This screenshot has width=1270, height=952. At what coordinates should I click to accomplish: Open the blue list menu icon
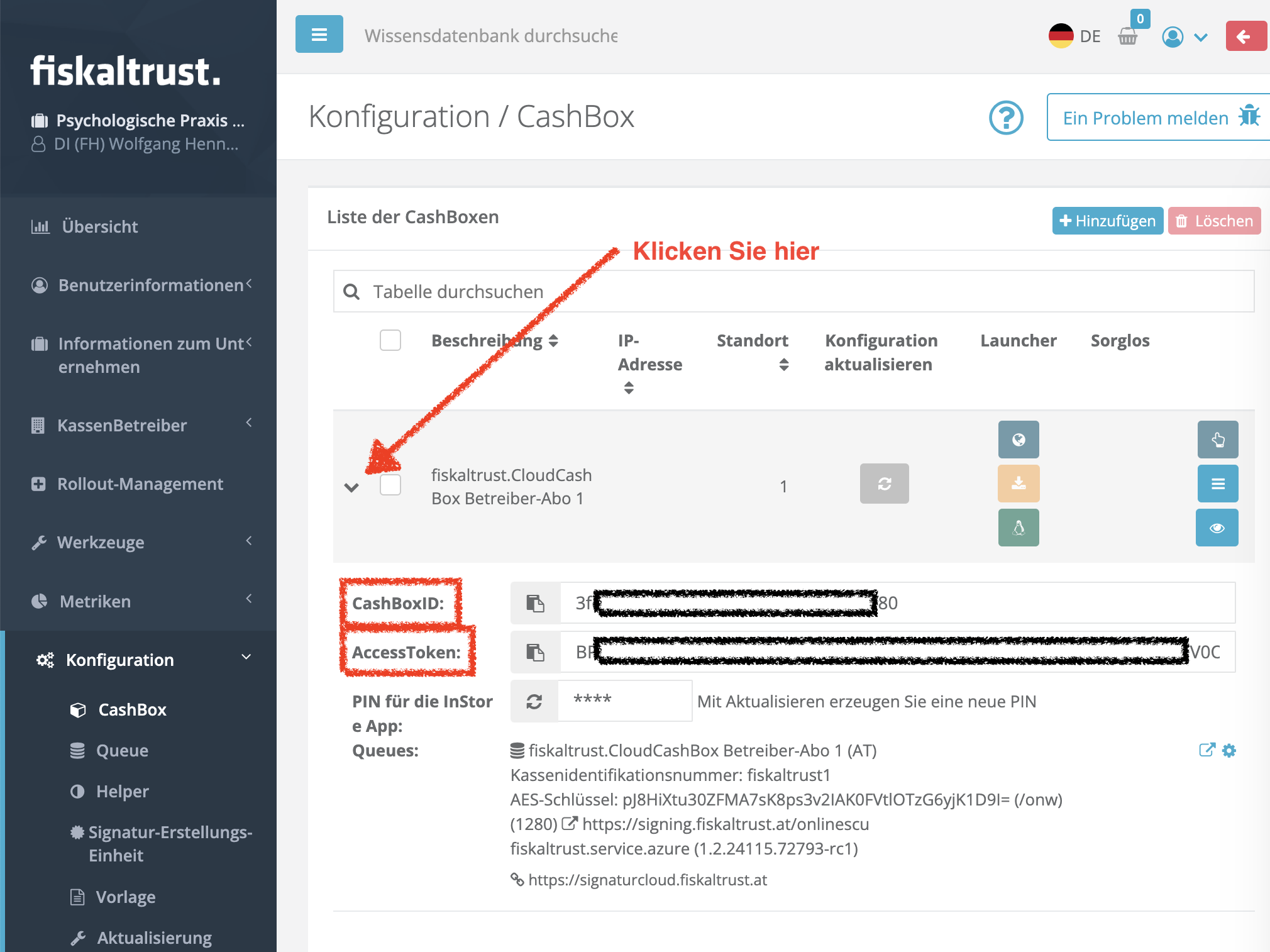coord(1218,484)
